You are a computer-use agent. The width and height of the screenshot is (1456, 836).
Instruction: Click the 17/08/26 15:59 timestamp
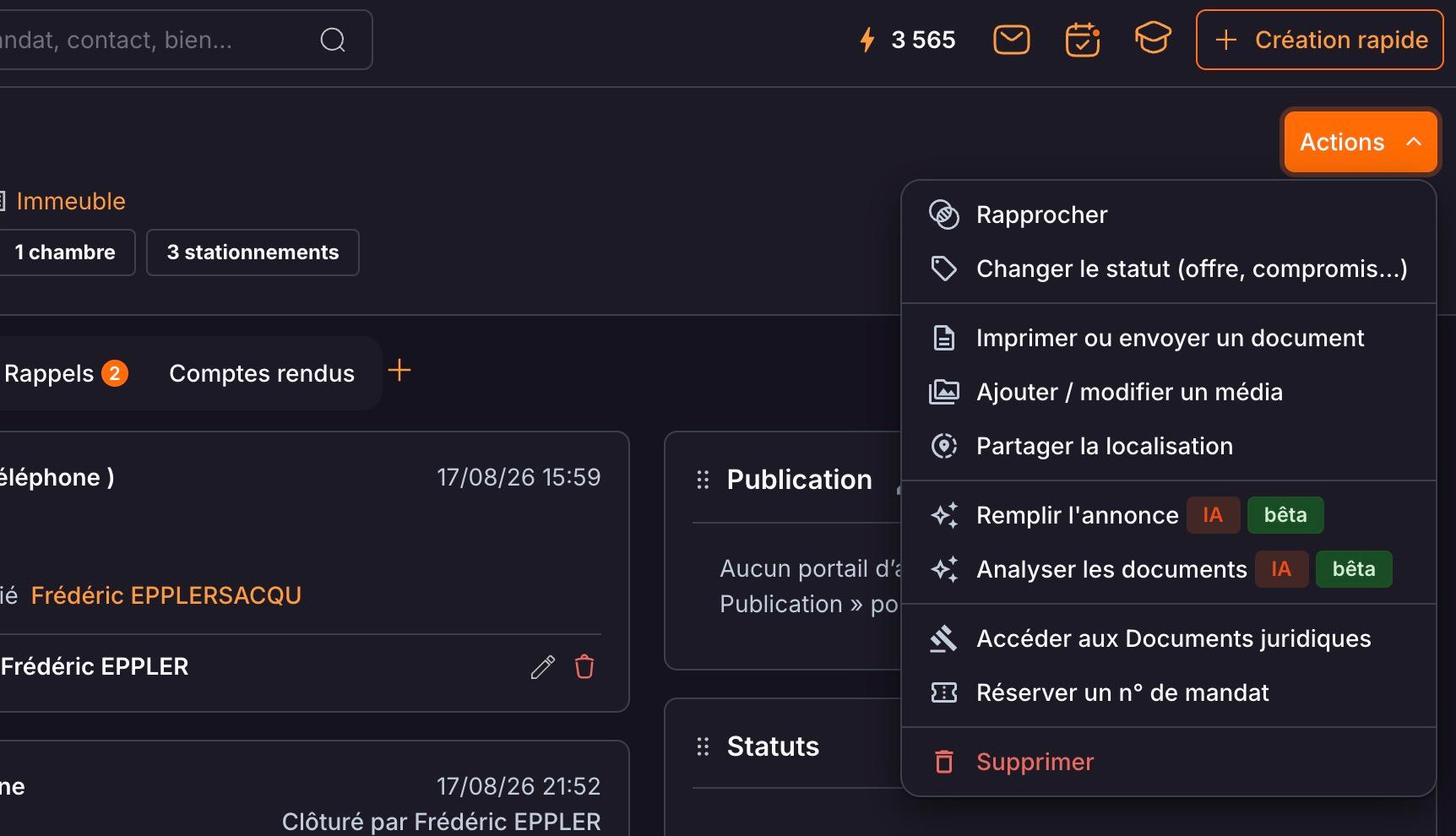(519, 477)
